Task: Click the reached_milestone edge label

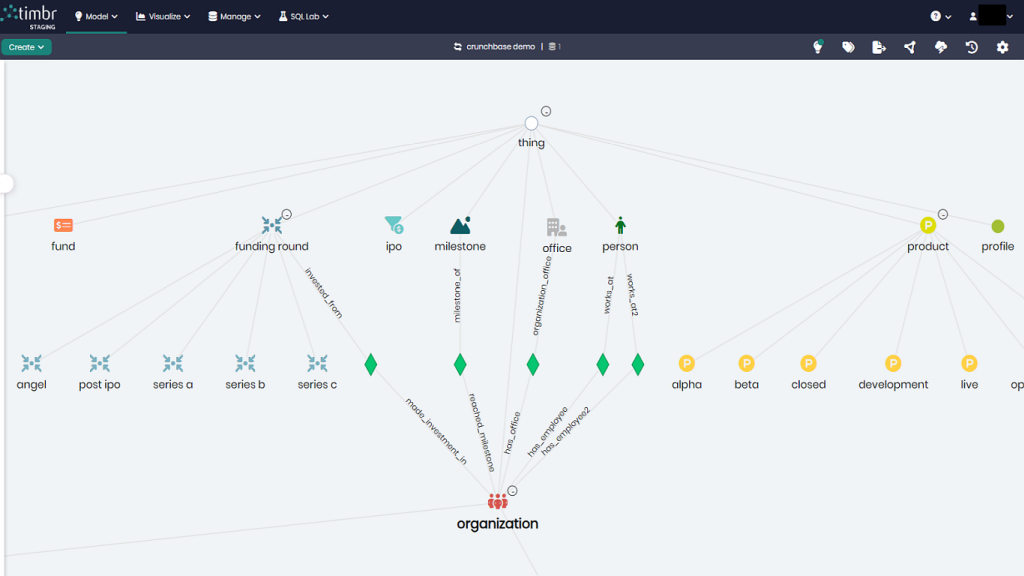Action: click(x=482, y=432)
